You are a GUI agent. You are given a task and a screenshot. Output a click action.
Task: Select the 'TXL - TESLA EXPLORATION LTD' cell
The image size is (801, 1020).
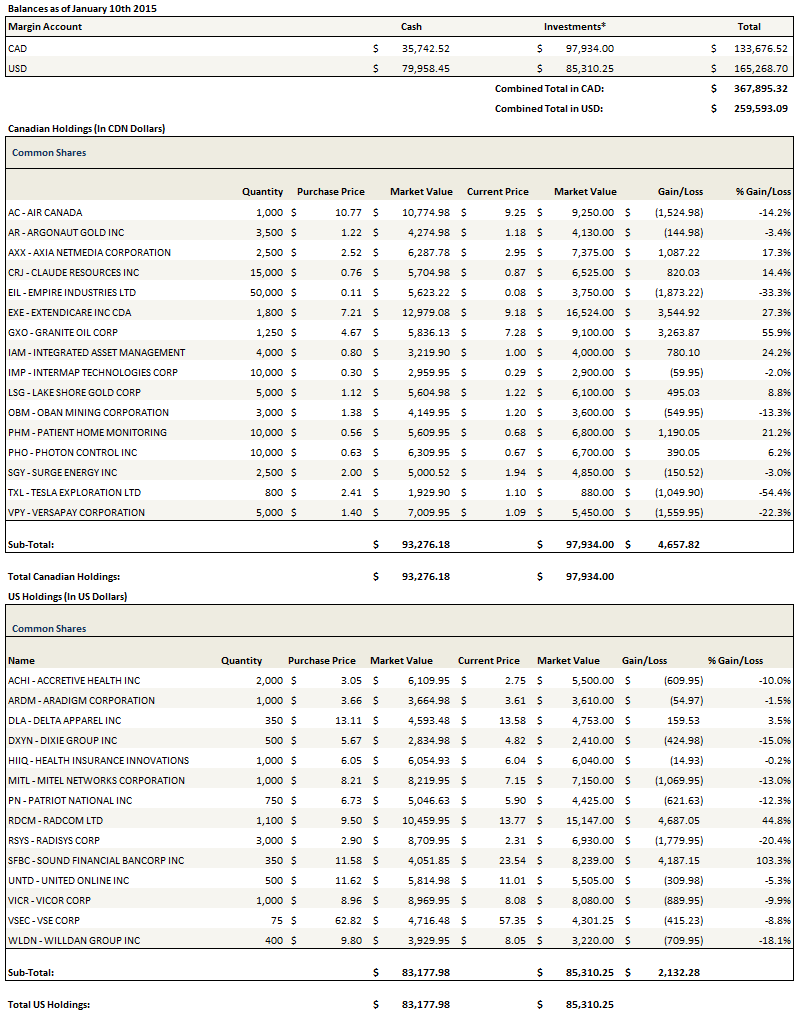coord(75,492)
